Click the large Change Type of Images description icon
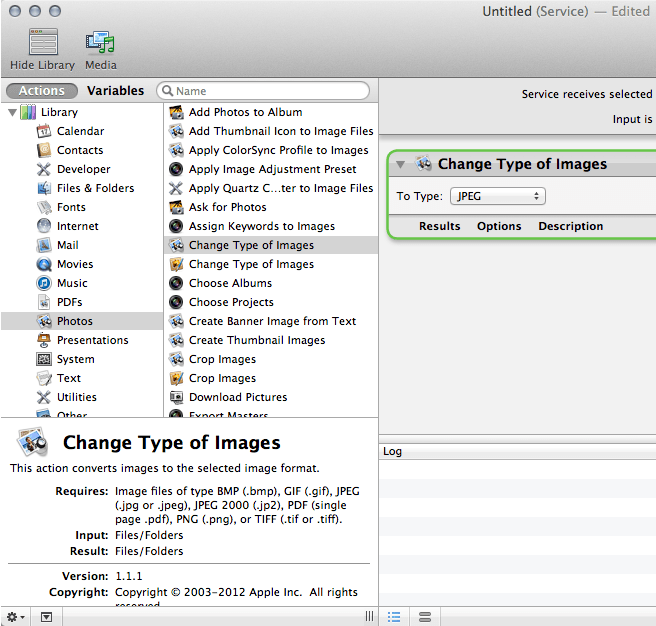Image resolution: width=656 pixels, height=626 pixels. (x=32, y=442)
